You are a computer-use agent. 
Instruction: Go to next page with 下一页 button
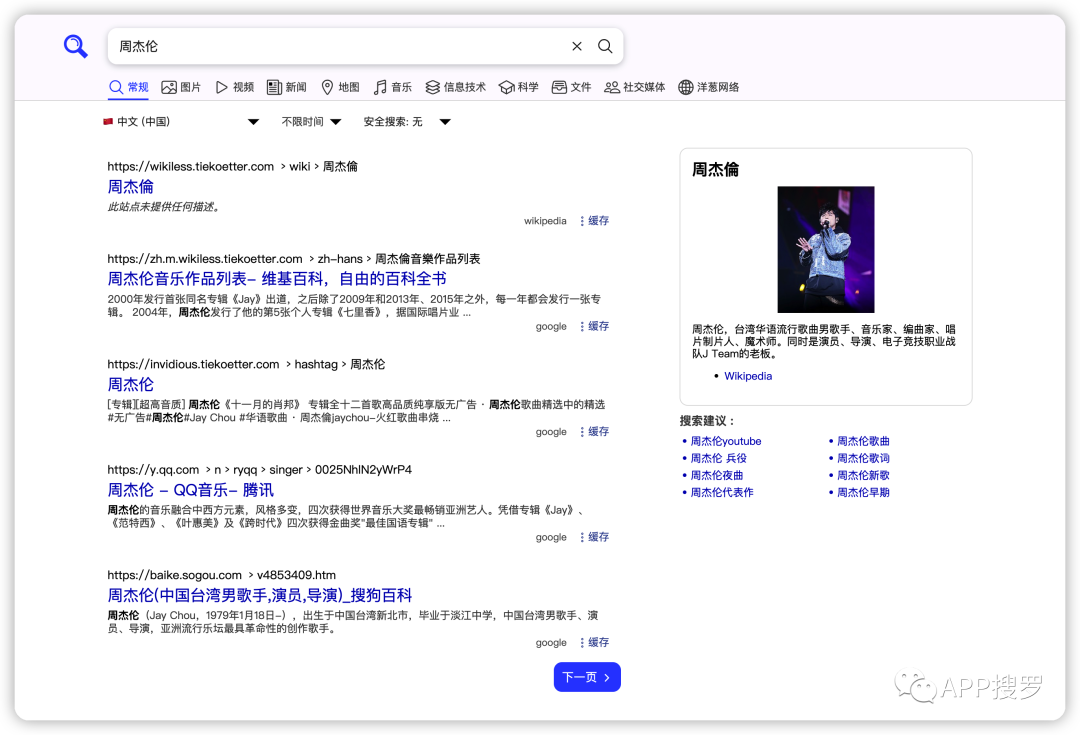point(587,677)
